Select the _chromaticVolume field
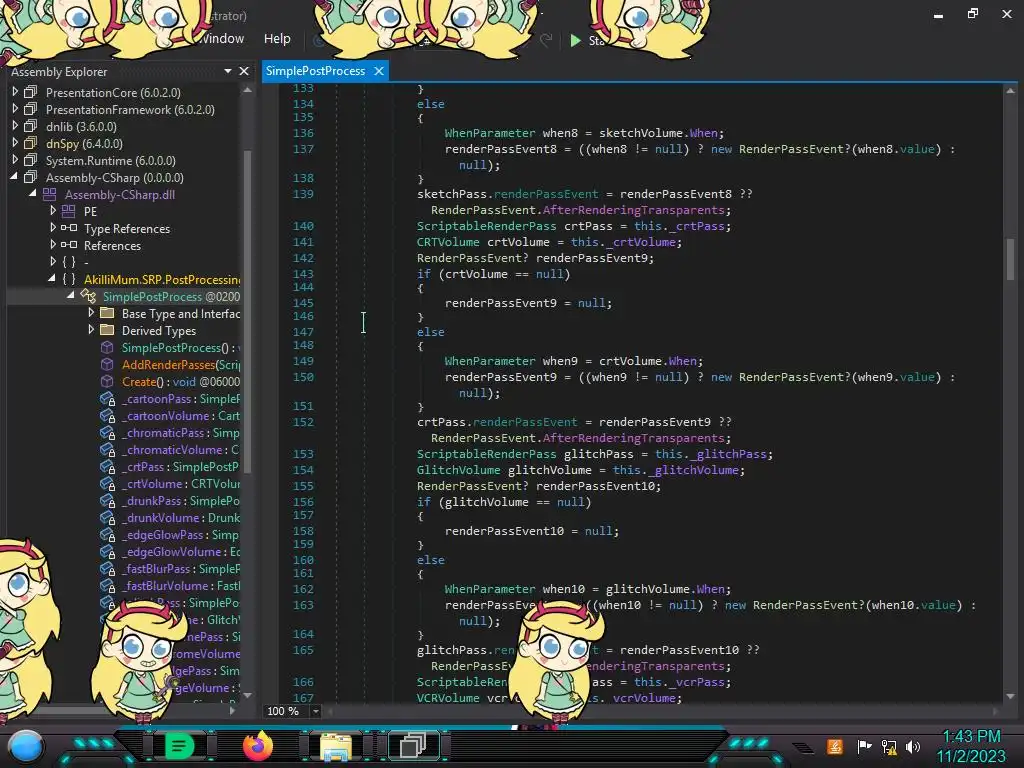 [x=181, y=449]
